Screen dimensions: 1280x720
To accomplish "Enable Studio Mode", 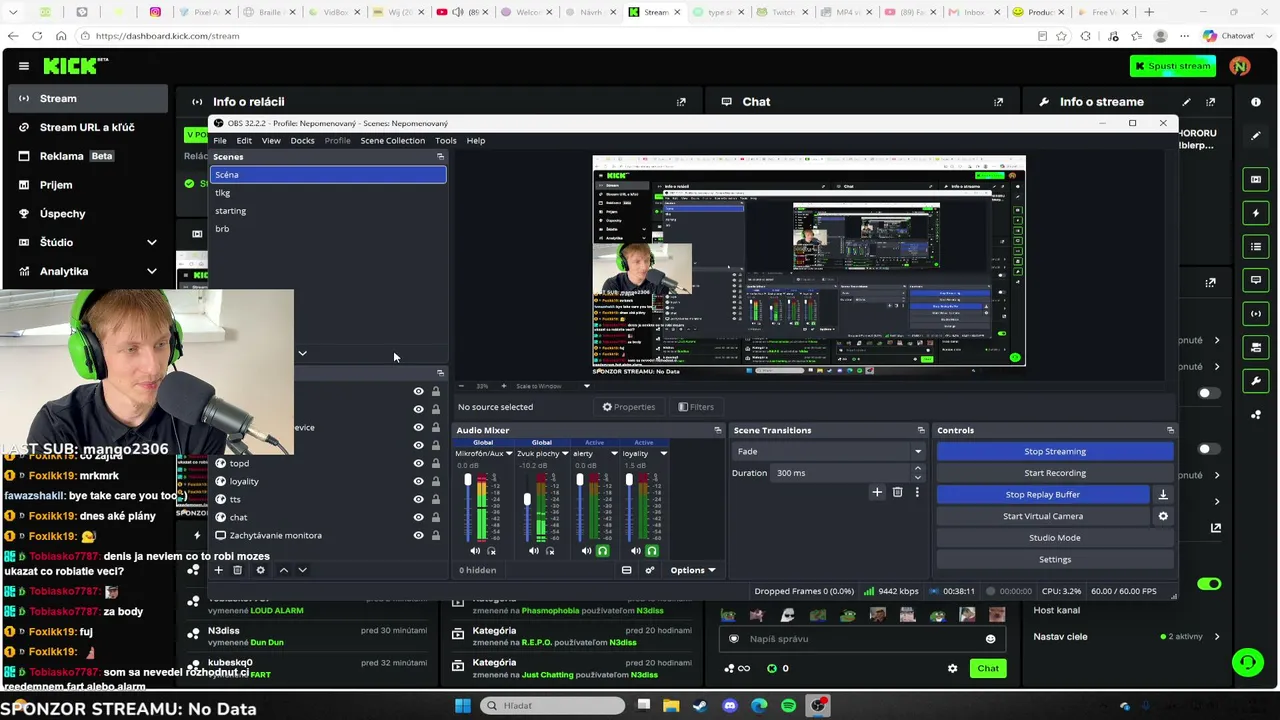I will coord(1055,538).
